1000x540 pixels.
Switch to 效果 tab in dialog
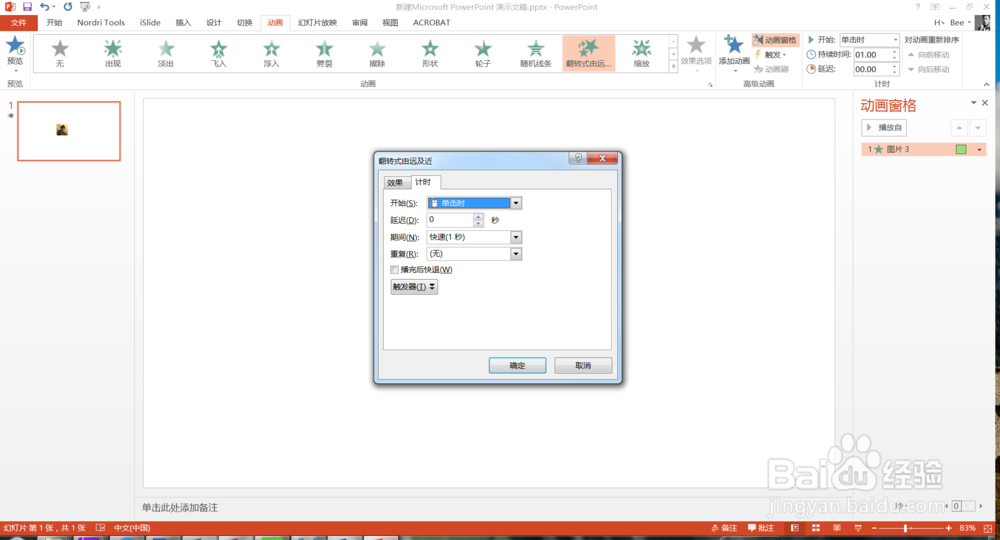click(x=395, y=183)
